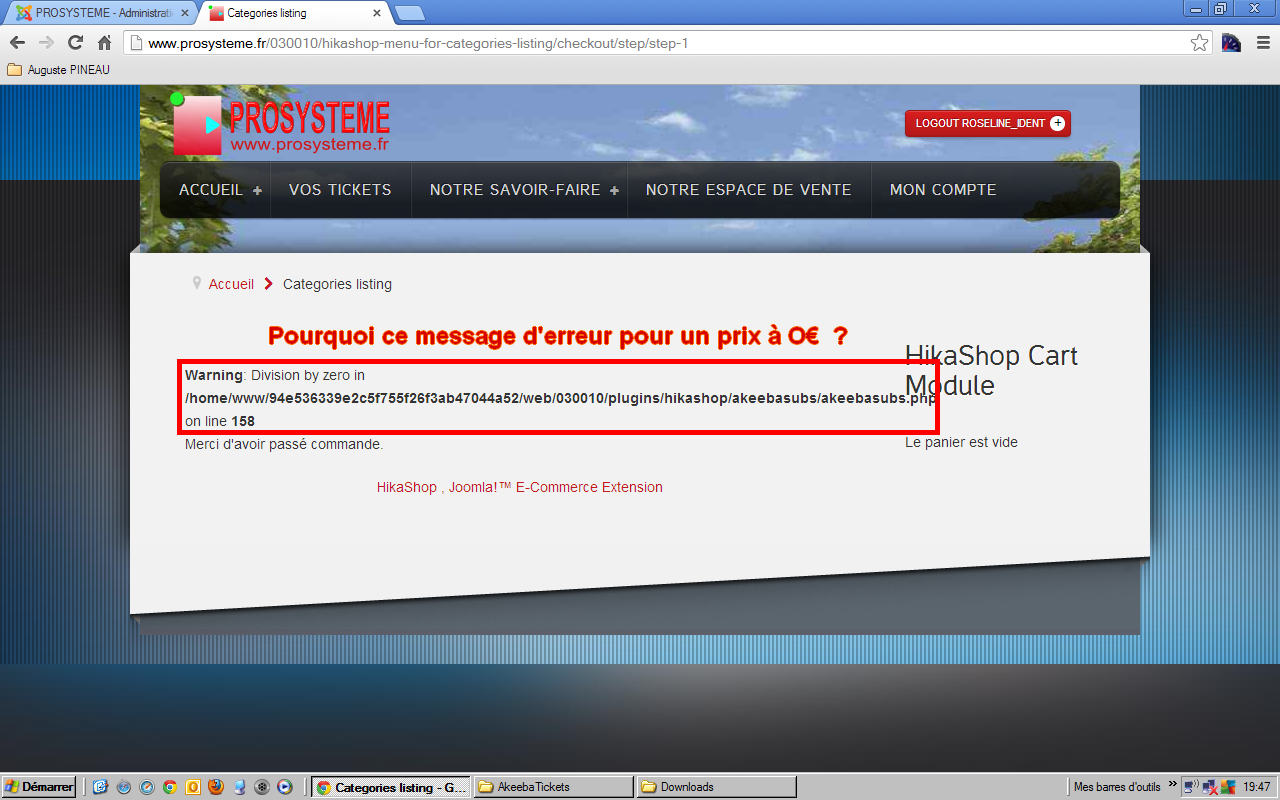
Task: Click the PROSYSTEME logo
Action: [282, 125]
